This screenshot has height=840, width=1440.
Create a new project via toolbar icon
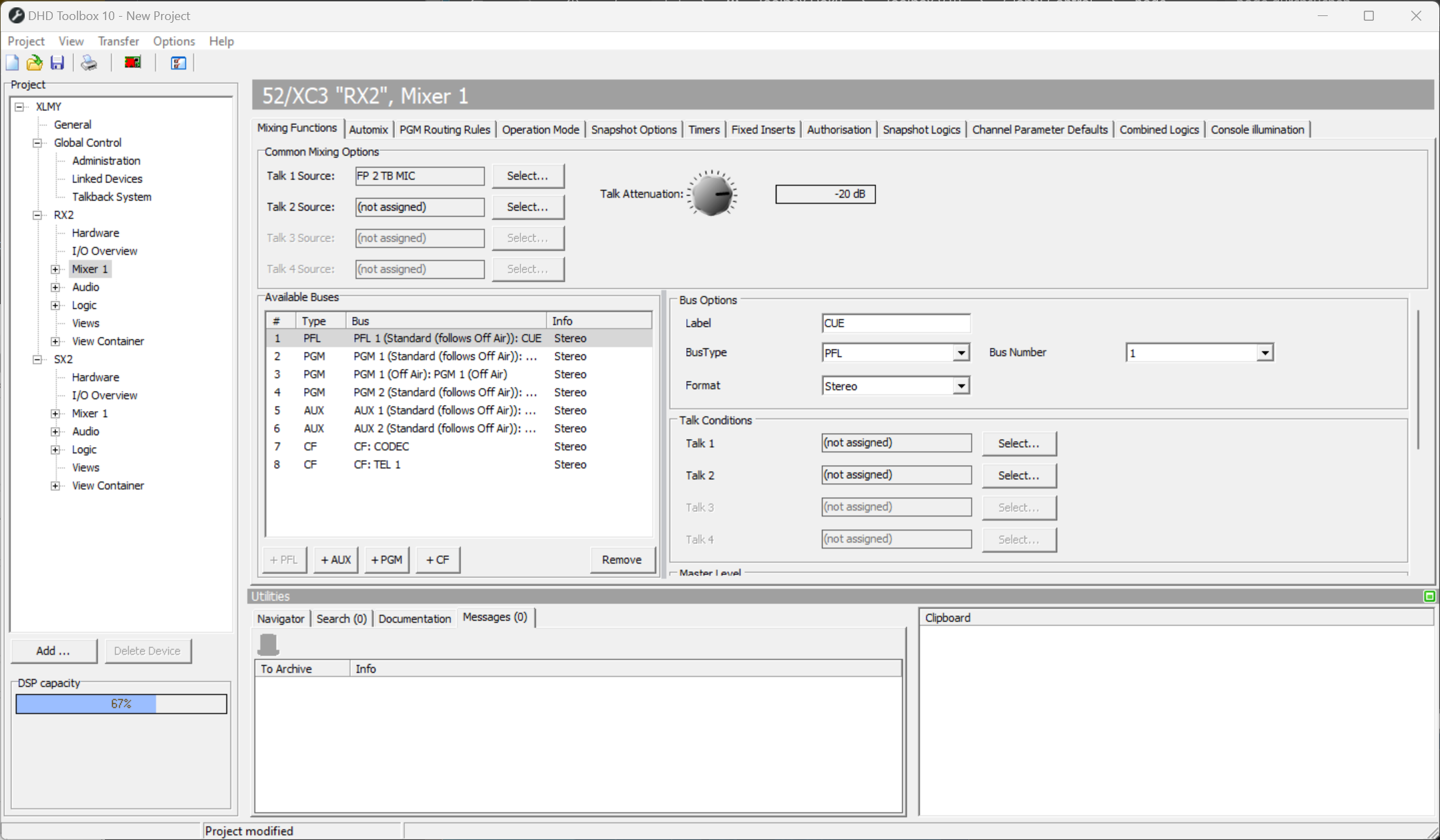tap(12, 62)
